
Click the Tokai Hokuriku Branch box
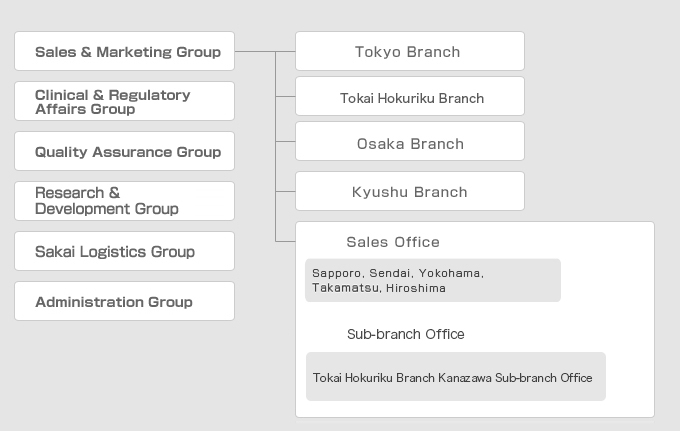pyautogui.click(x=409, y=98)
